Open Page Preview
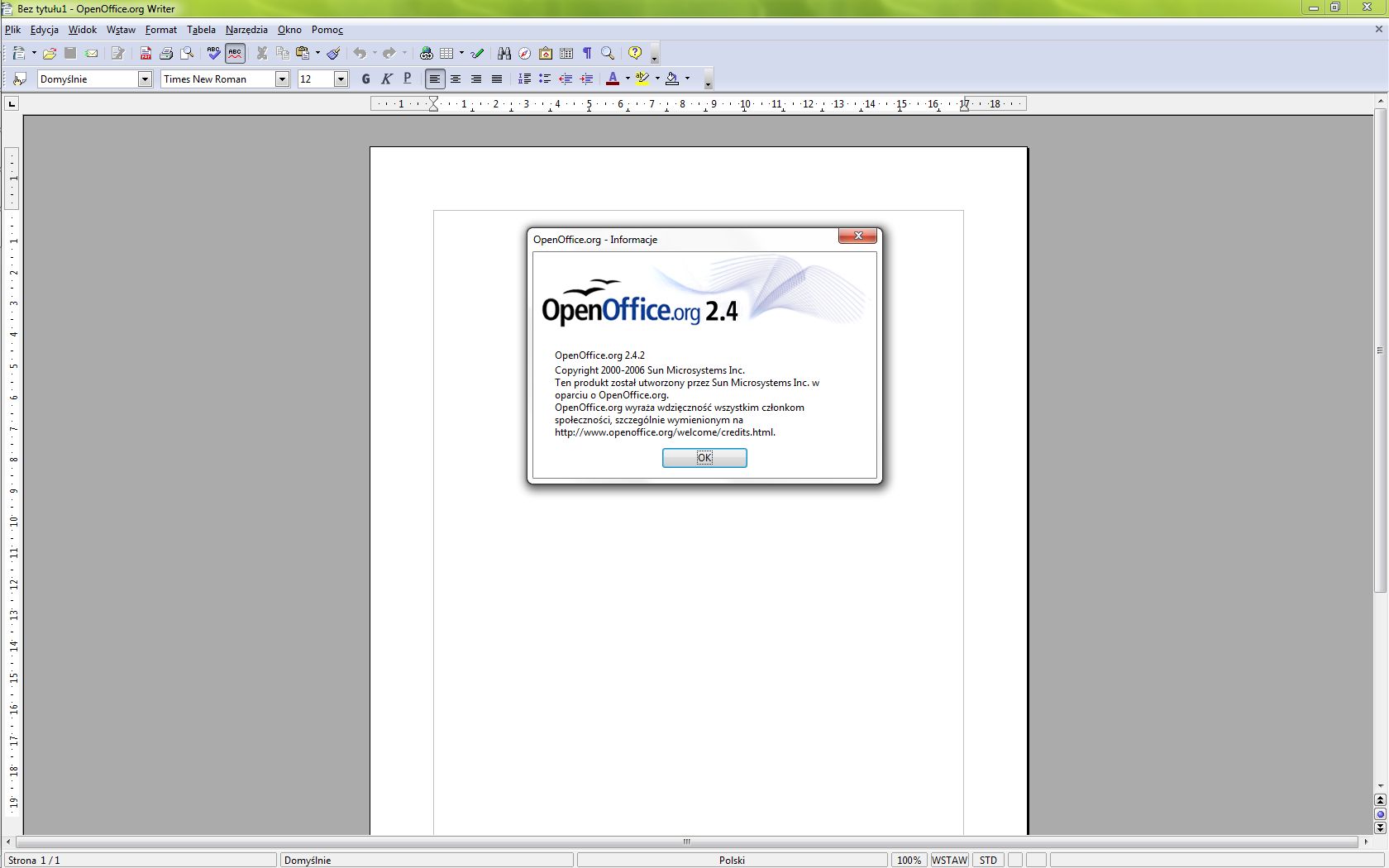 coord(188,53)
